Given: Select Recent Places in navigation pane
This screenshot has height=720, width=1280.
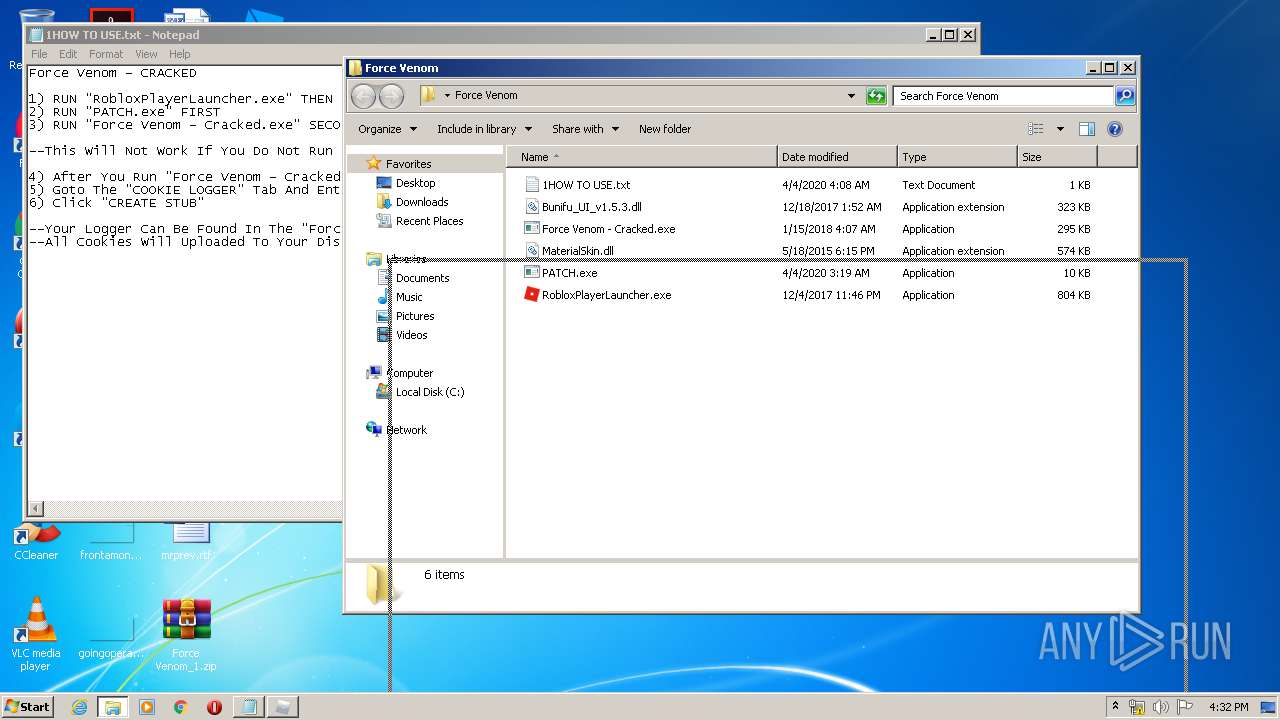Looking at the screenshot, I should tap(430, 221).
